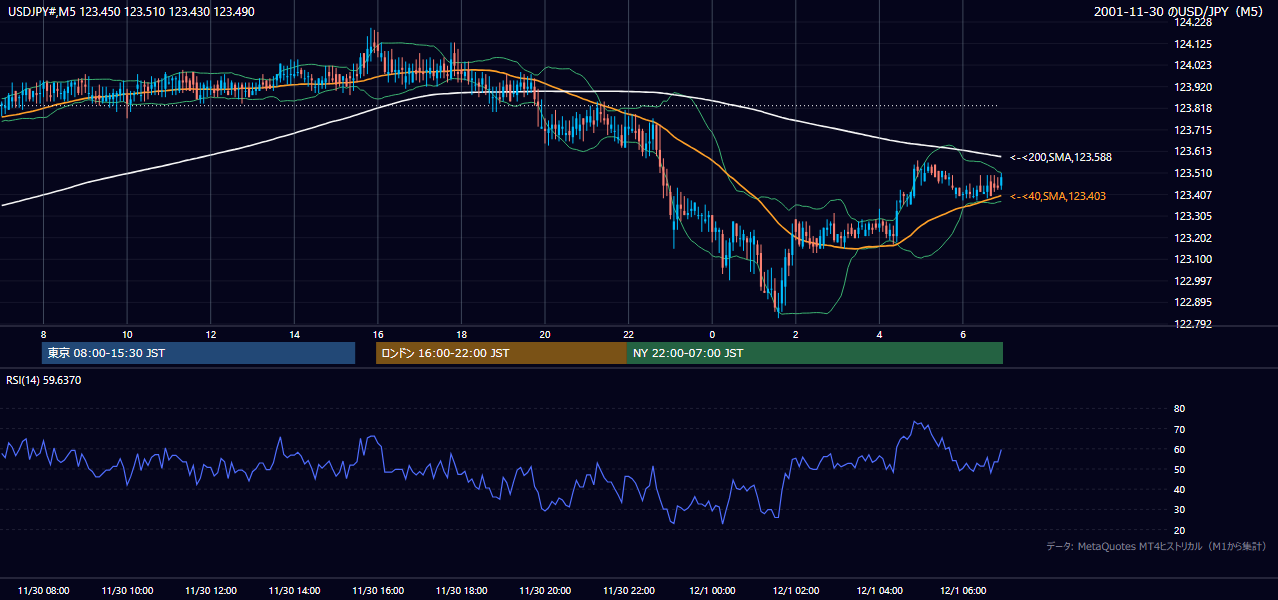The width and height of the screenshot is (1278, 600).
Task: Click price level 123.202 on the axis
Action: click(x=1194, y=238)
